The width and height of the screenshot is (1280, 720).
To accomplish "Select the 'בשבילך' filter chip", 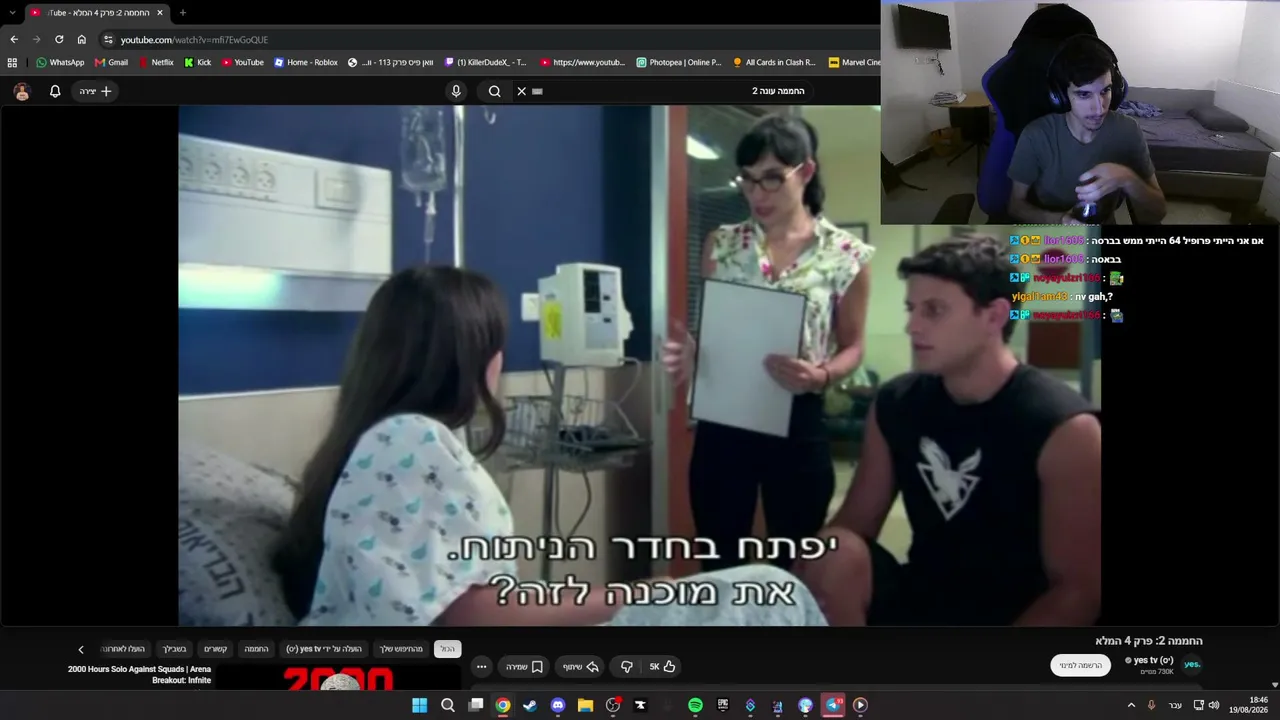I will point(175,649).
